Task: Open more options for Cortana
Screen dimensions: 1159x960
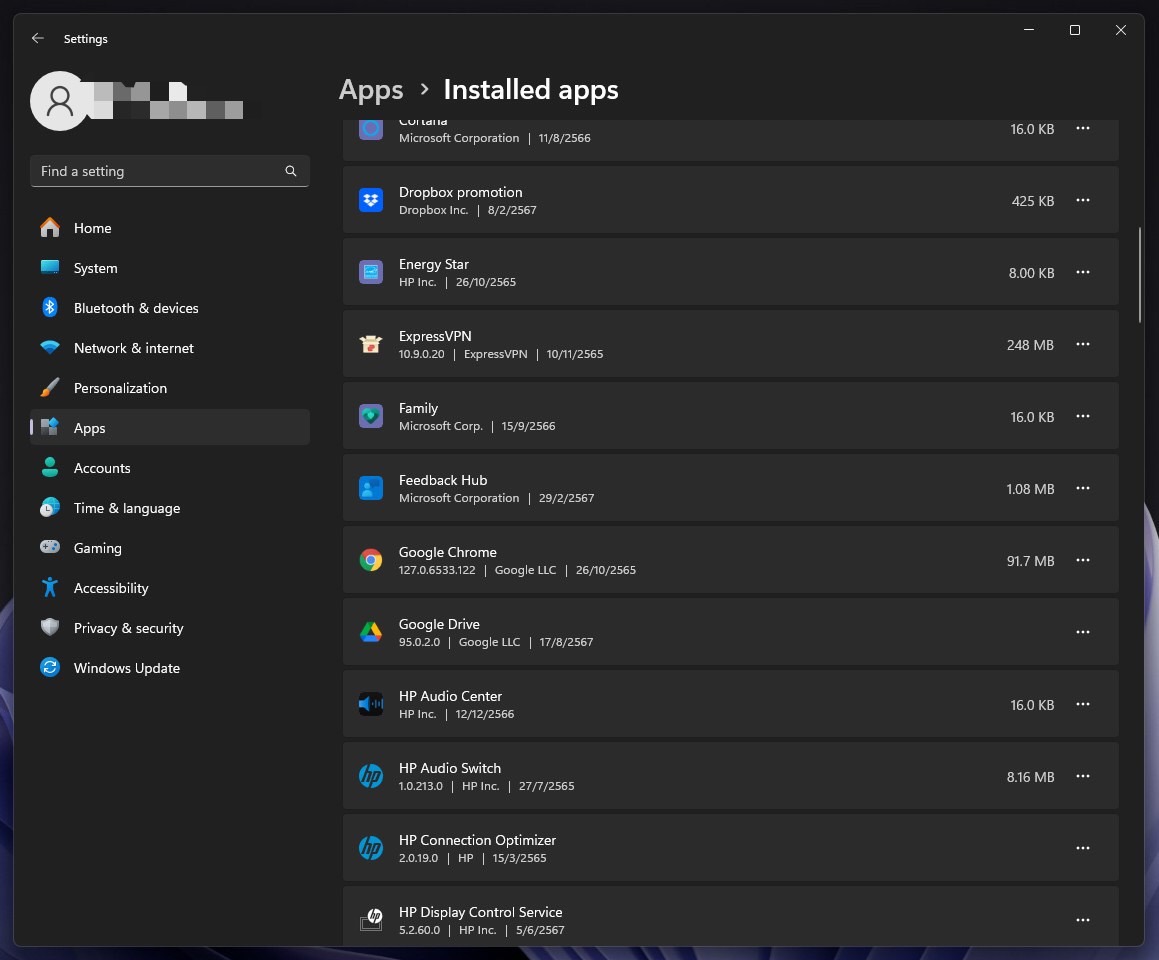Action: coord(1083,129)
